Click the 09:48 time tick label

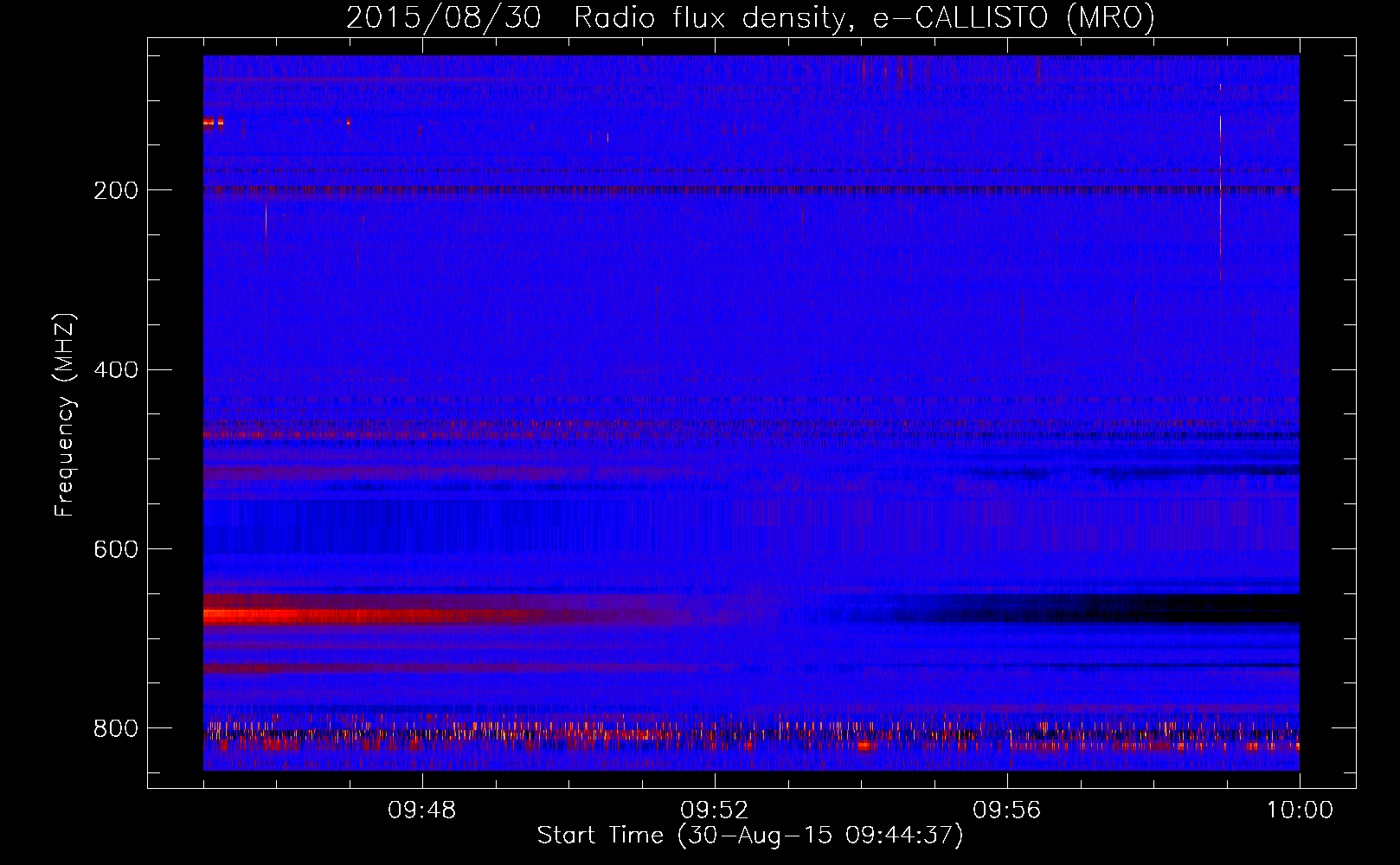coord(422,811)
